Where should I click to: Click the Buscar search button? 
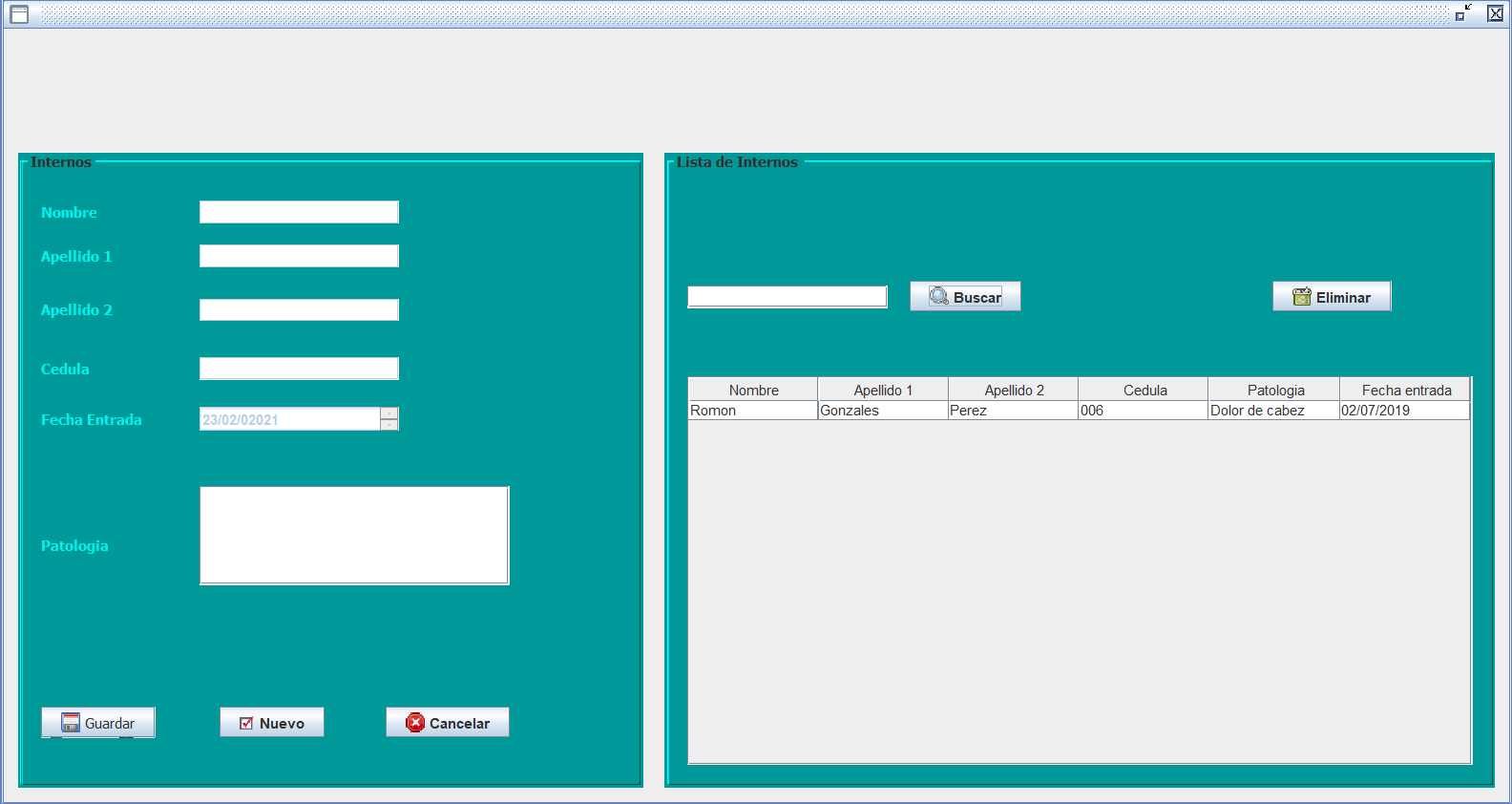pyautogui.click(x=965, y=297)
